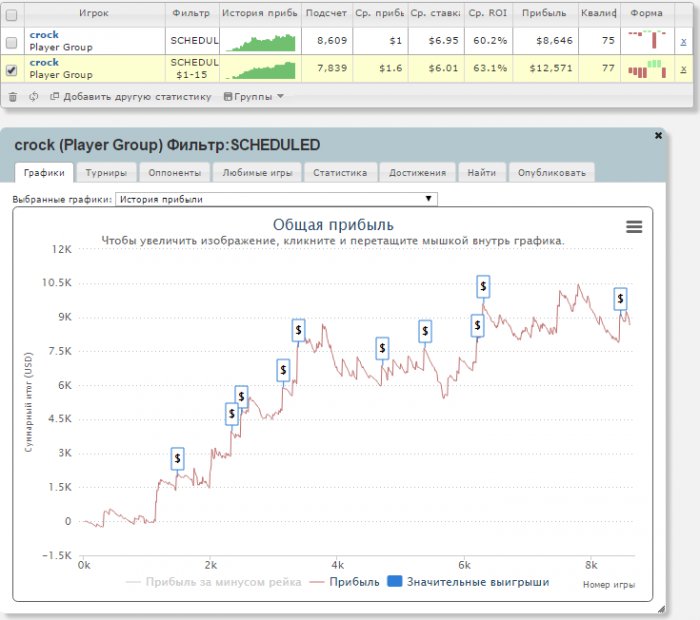The image size is (700, 620).
Task: Click the last $ marker near 8k games
Action: click(620, 299)
